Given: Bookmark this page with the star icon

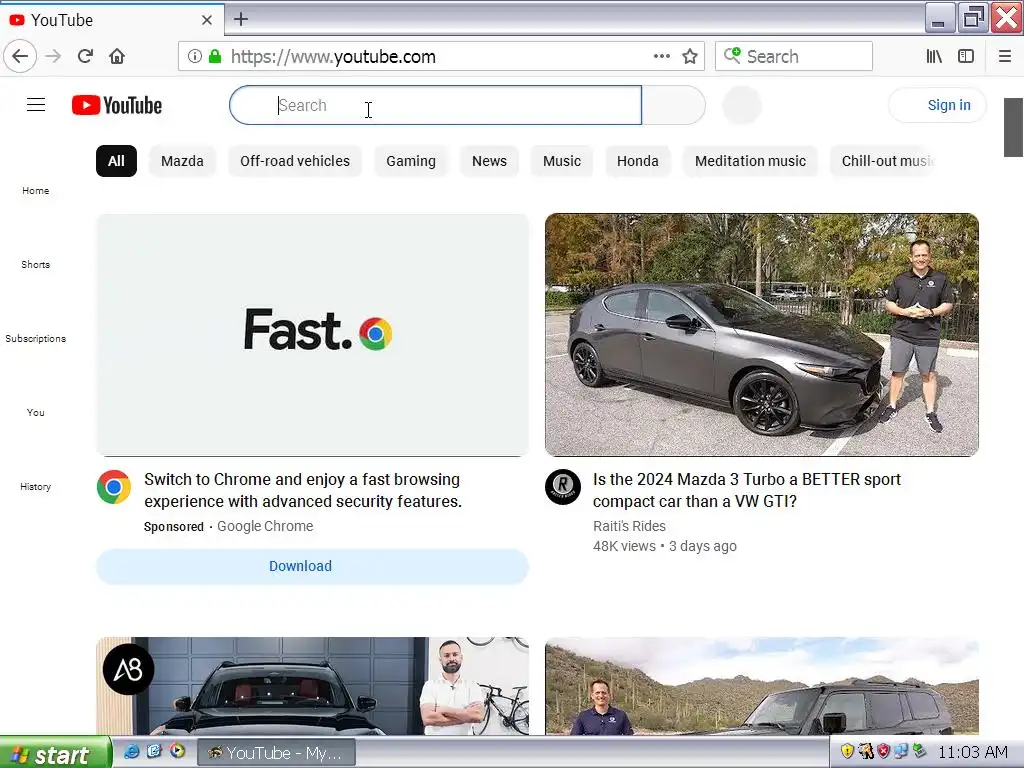Looking at the screenshot, I should (x=690, y=57).
